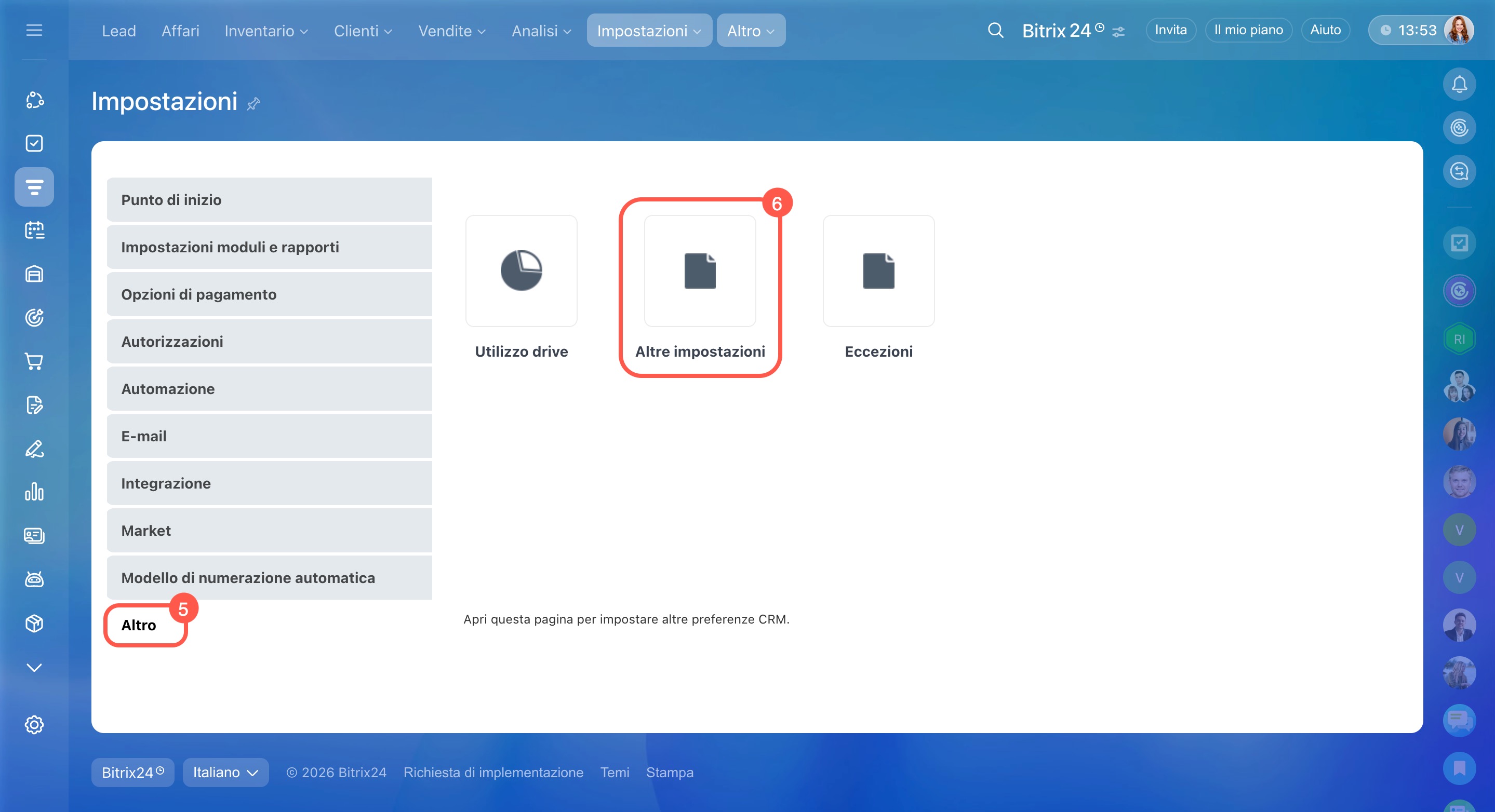
Task: Open the hamburger menu icon
Action: coord(34,30)
